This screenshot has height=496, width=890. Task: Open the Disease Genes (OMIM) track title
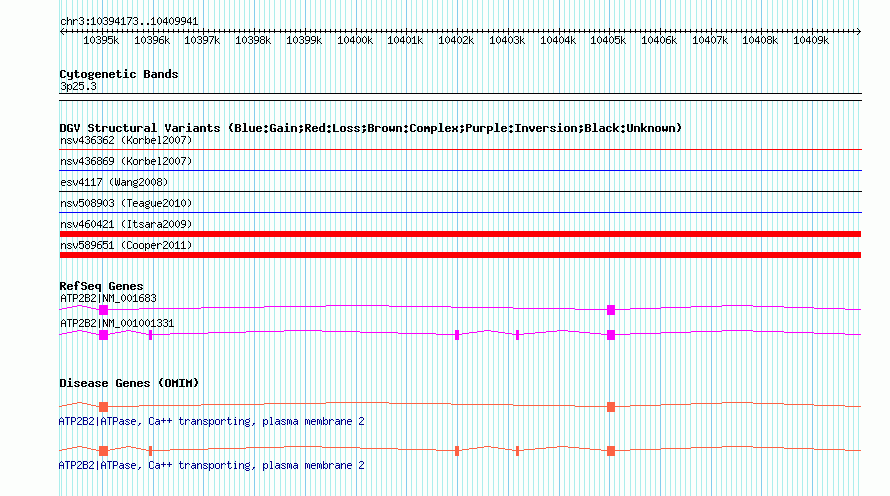129,383
